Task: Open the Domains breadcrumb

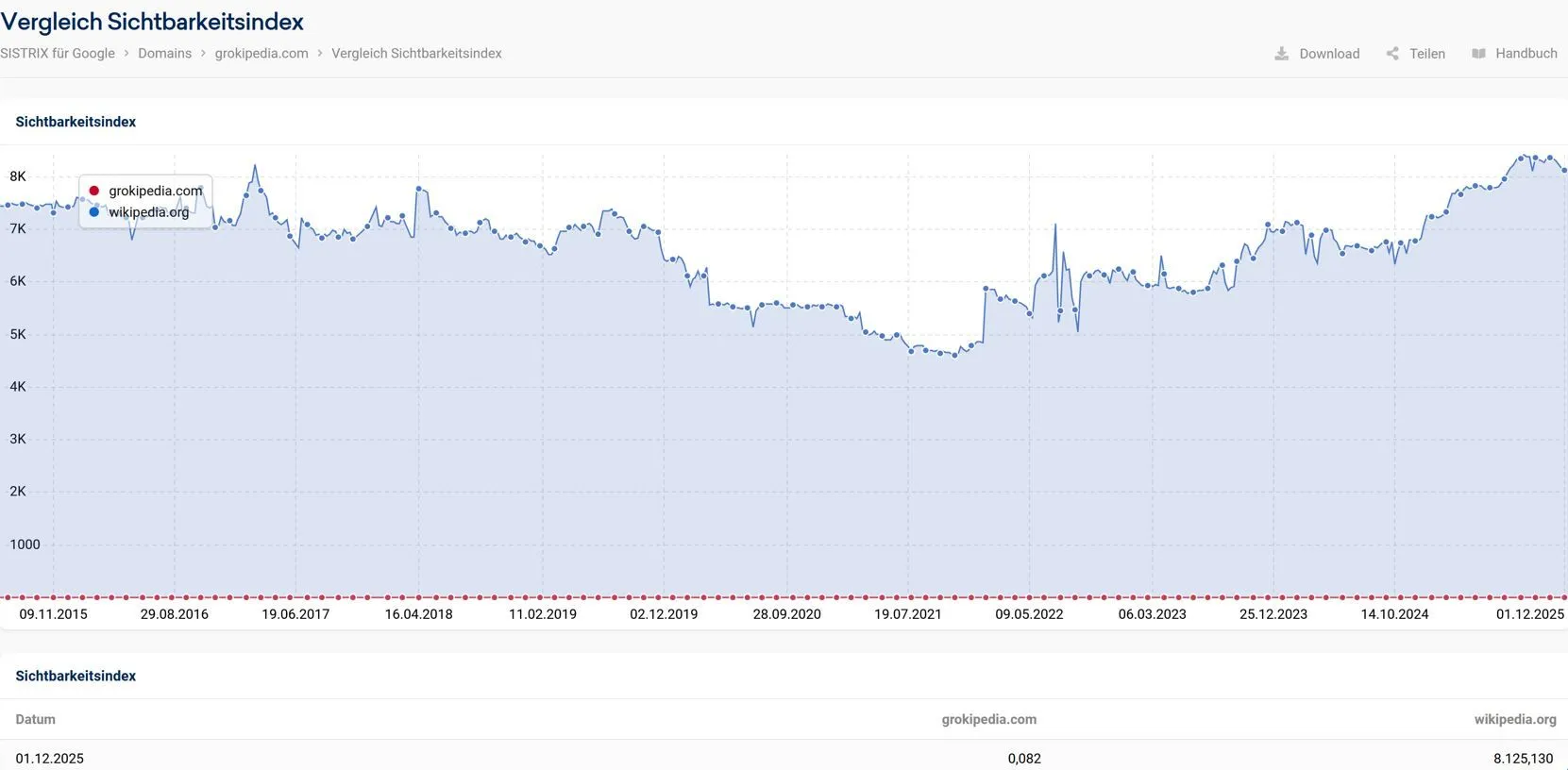Action: (x=164, y=54)
